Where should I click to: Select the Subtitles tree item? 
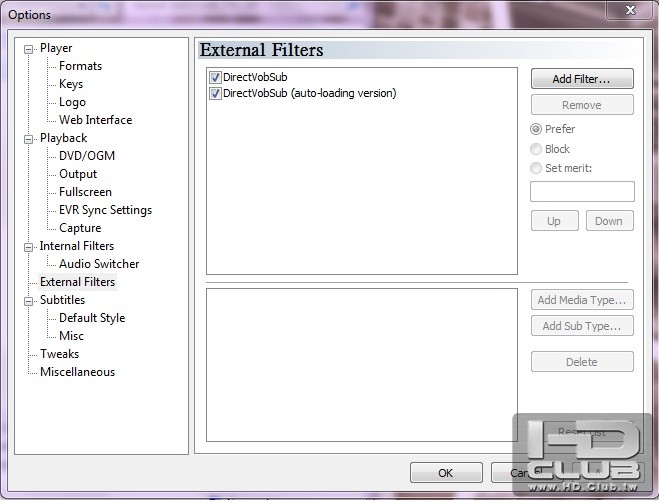point(62,300)
